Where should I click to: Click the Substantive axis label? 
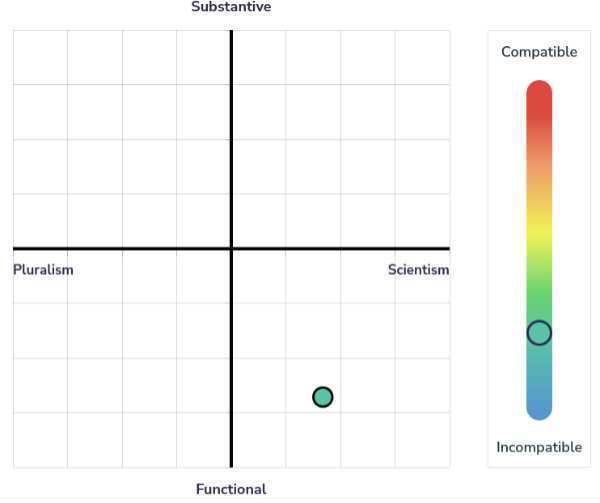coord(231,7)
